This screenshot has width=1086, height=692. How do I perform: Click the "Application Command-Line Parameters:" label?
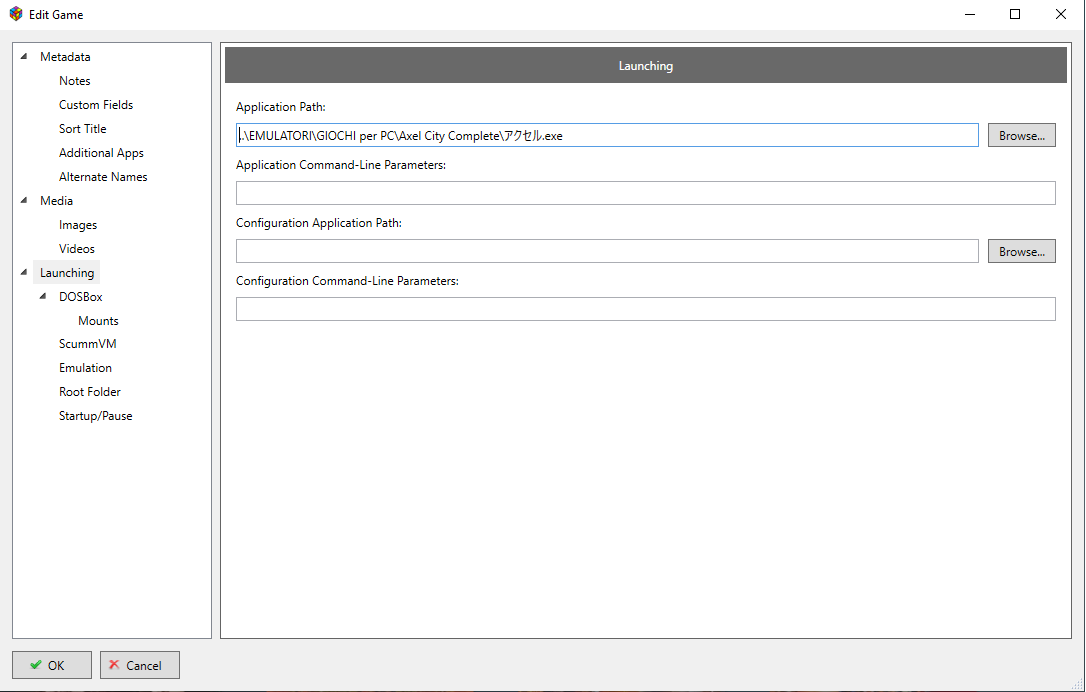click(x=341, y=165)
